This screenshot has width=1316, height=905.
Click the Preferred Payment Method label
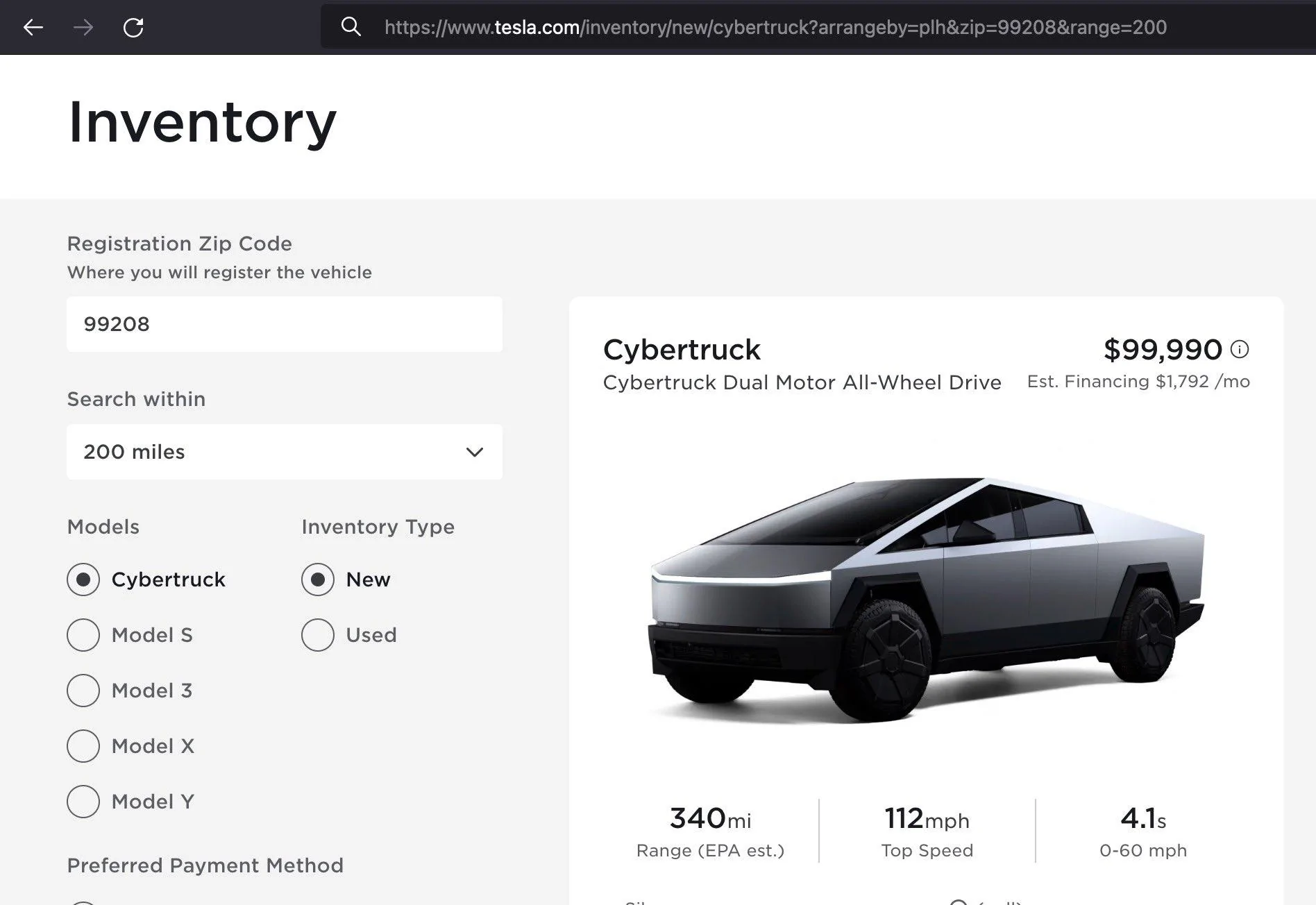[205, 865]
